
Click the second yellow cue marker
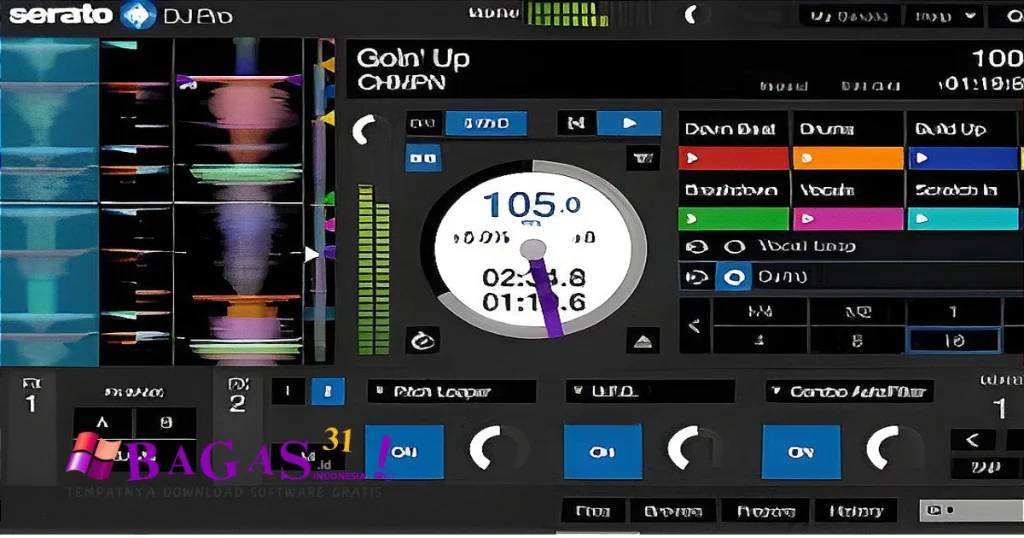327,118
